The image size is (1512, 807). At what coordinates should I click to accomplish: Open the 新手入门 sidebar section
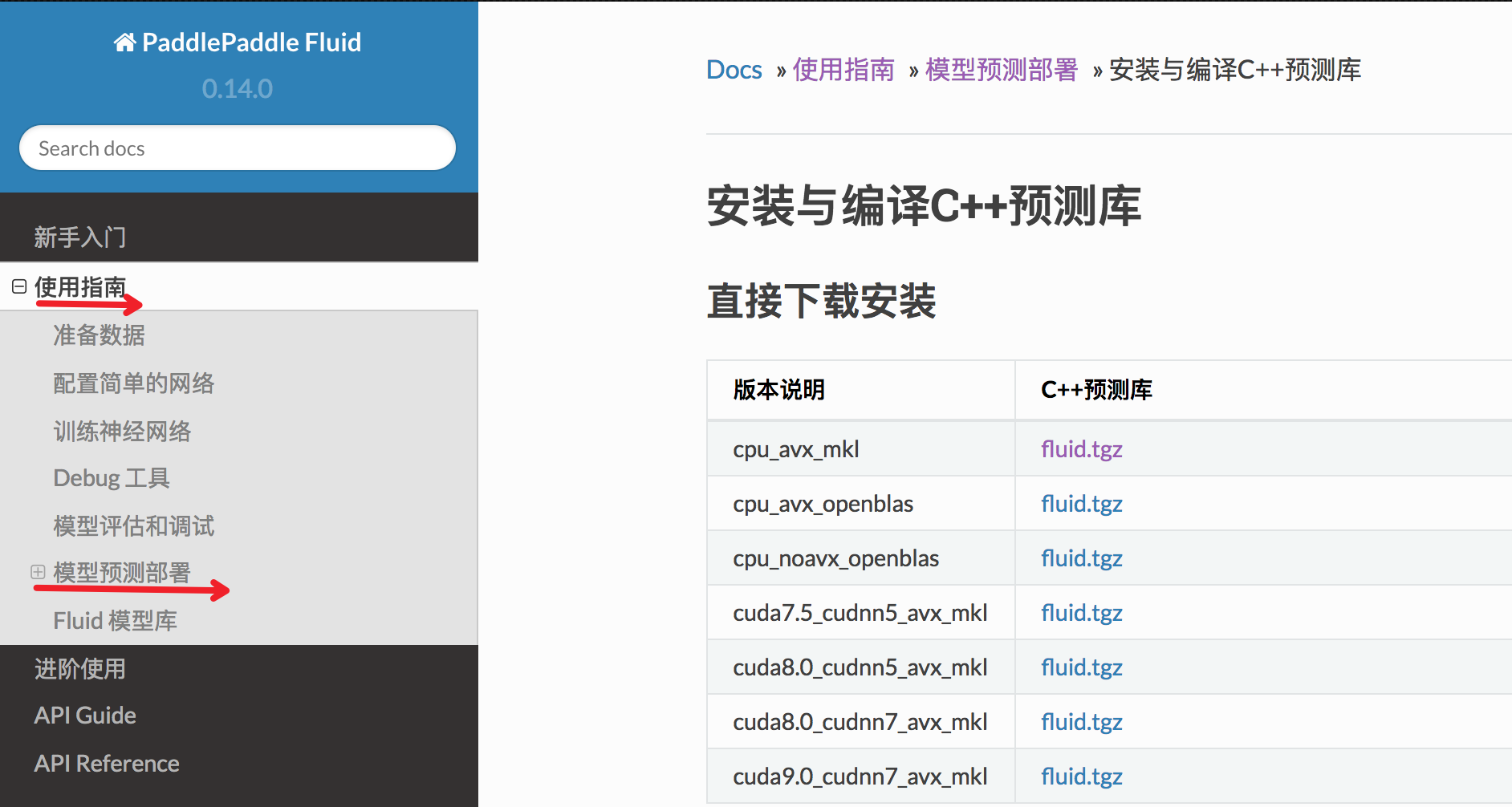coord(79,237)
